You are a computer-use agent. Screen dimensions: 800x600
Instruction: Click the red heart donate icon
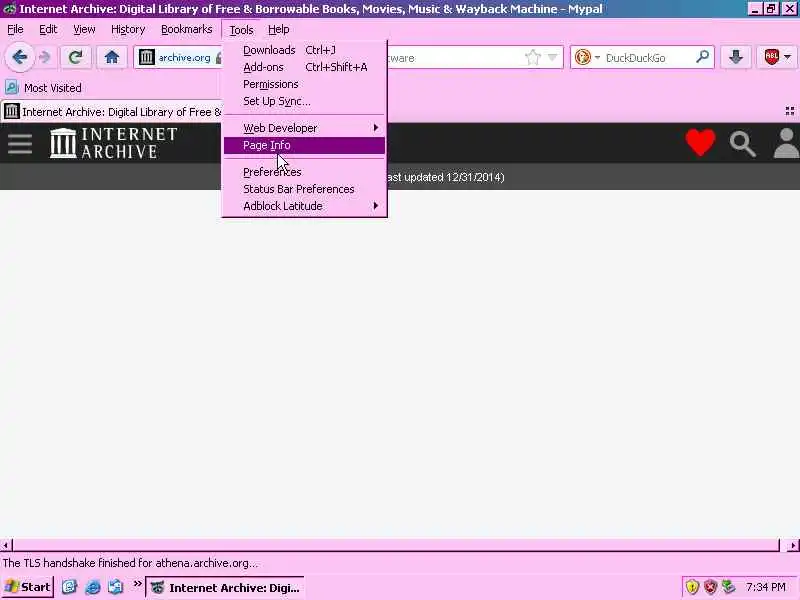(701, 142)
